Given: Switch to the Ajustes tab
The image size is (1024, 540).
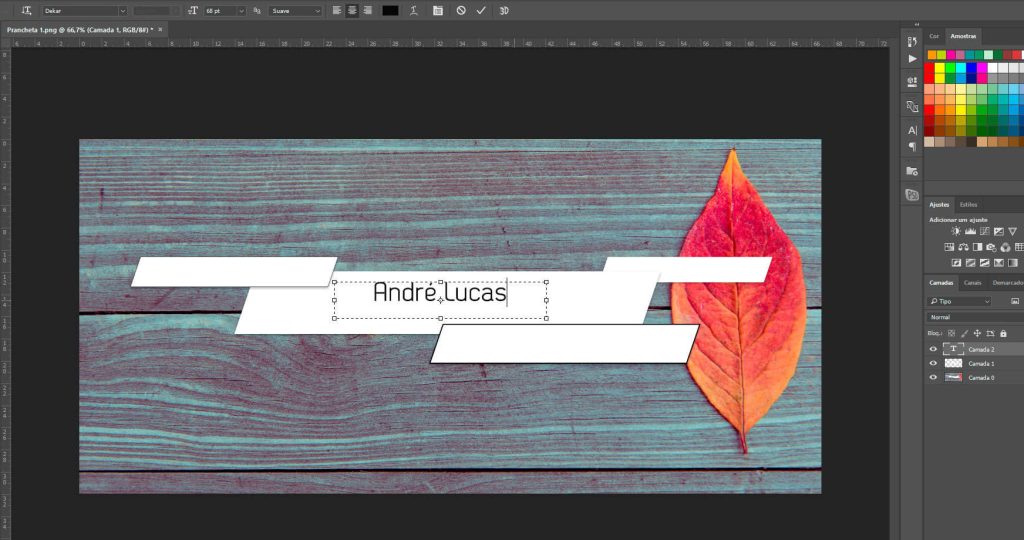Looking at the screenshot, I should pyautogui.click(x=939, y=204).
